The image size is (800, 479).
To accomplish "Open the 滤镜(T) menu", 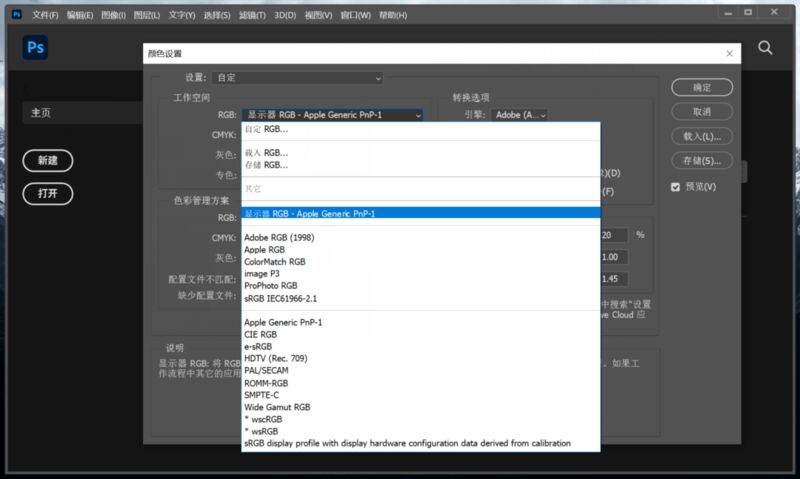I will point(252,15).
